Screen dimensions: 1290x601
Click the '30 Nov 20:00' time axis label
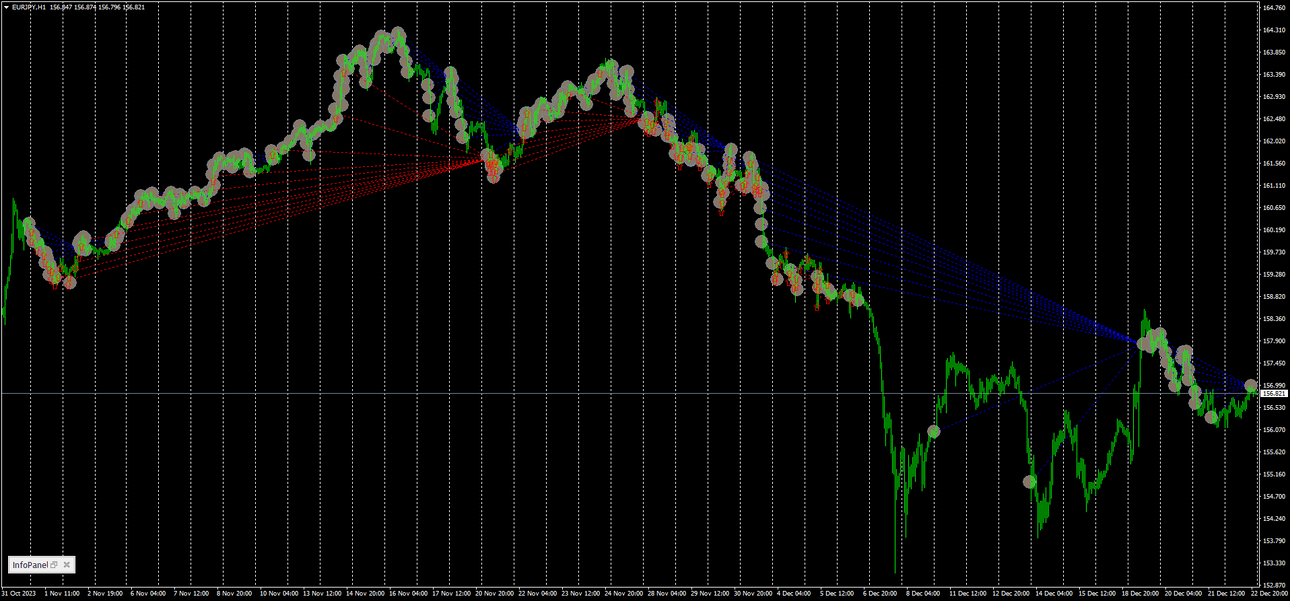click(754, 593)
